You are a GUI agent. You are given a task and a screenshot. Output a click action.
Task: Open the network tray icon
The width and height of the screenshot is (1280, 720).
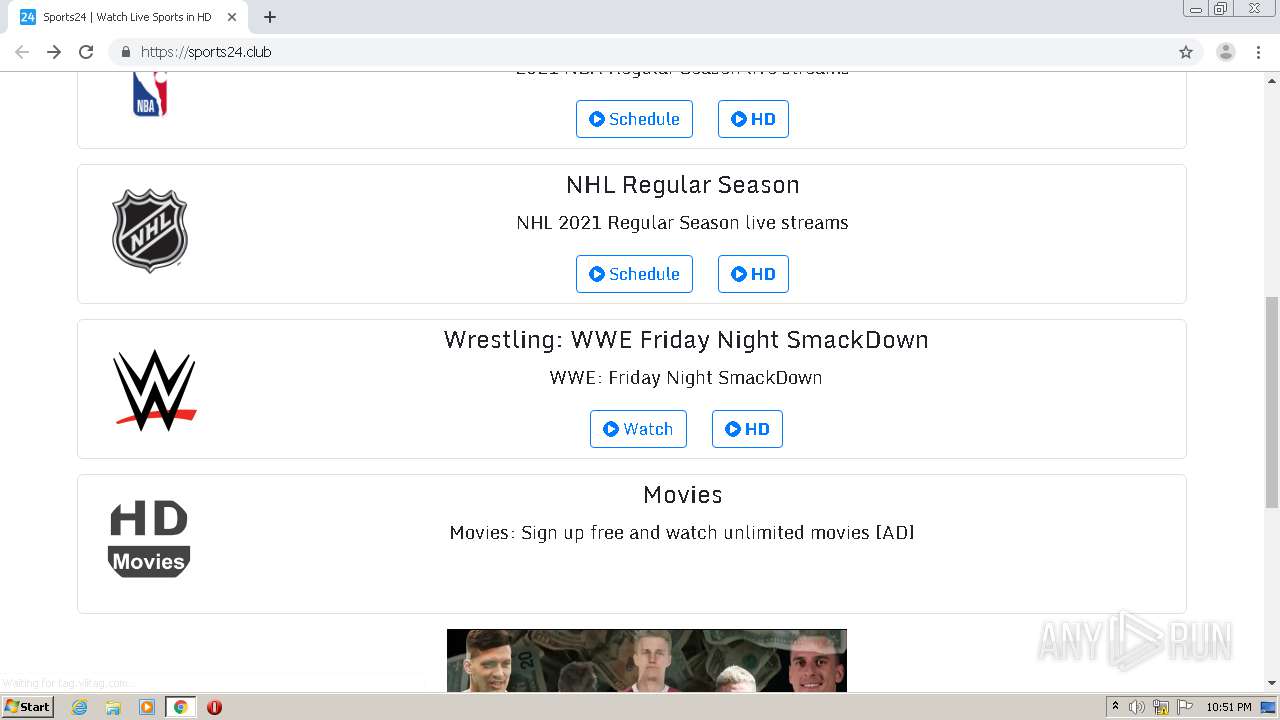click(1161, 707)
